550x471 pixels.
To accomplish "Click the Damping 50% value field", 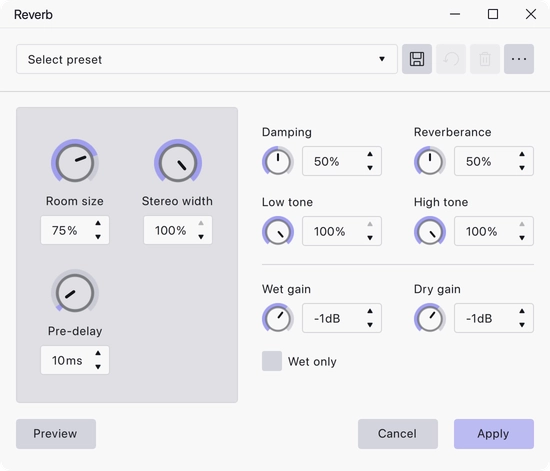I will (x=342, y=161).
